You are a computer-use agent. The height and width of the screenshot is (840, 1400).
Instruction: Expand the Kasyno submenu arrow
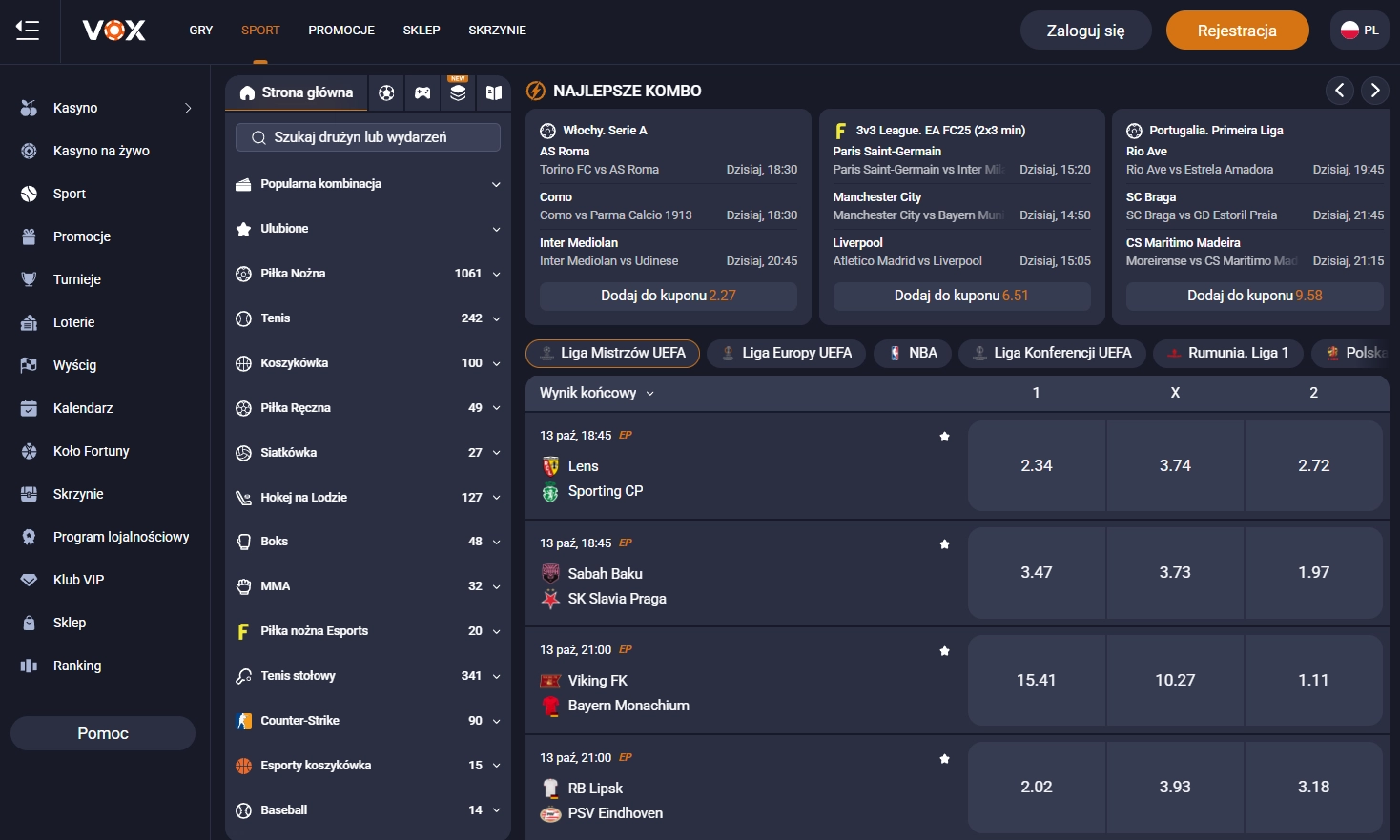(x=188, y=108)
